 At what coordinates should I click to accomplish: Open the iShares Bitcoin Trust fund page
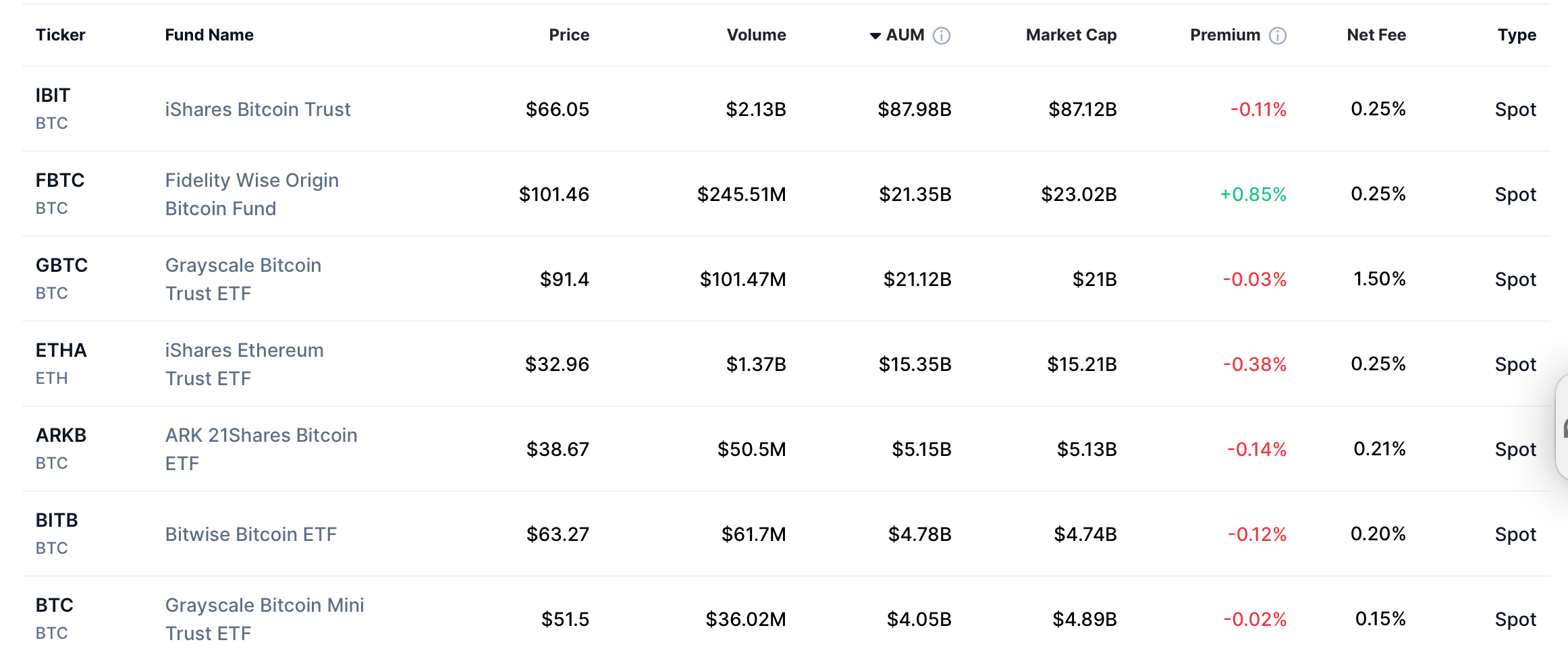pos(258,109)
